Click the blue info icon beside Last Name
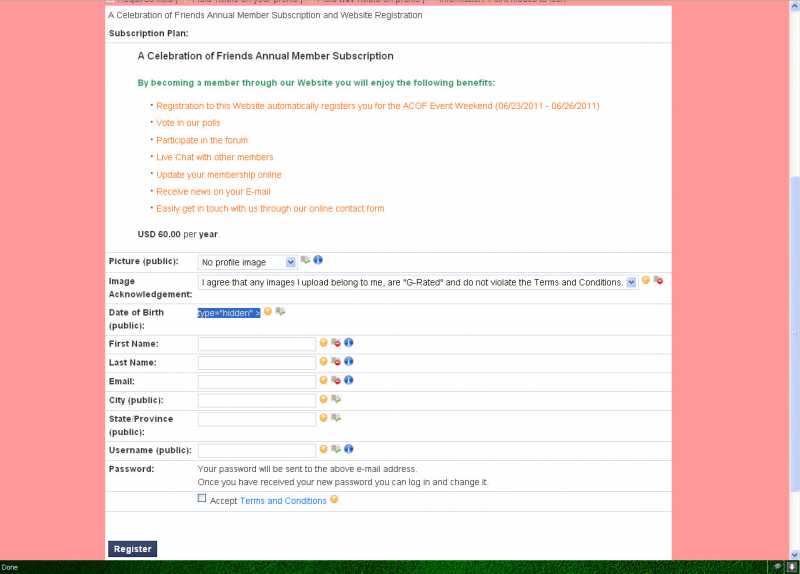Viewport: 800px width, 574px height. tap(348, 361)
